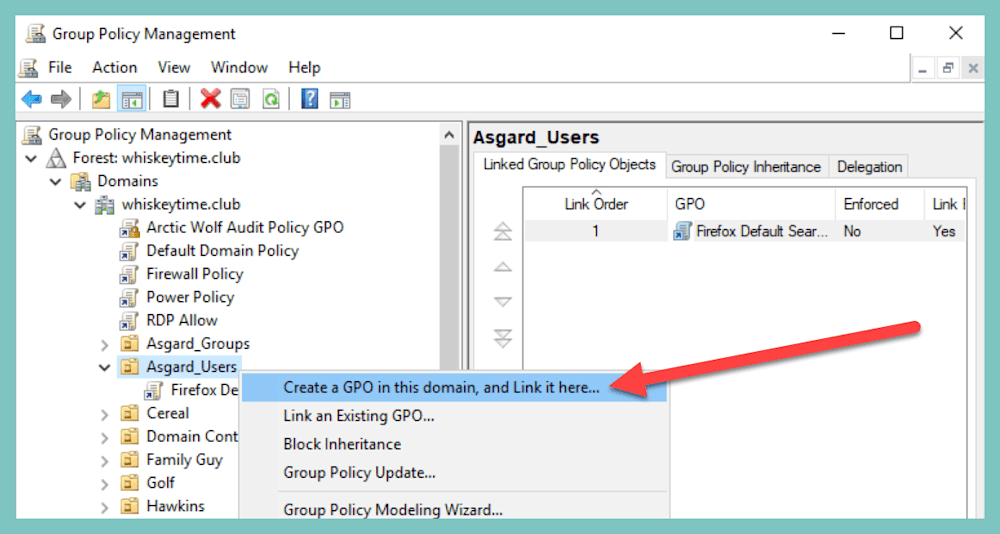The height and width of the screenshot is (534, 1000).
Task: Click the Forest triangle icon in the tree
Action: pyautogui.click(x=56, y=158)
